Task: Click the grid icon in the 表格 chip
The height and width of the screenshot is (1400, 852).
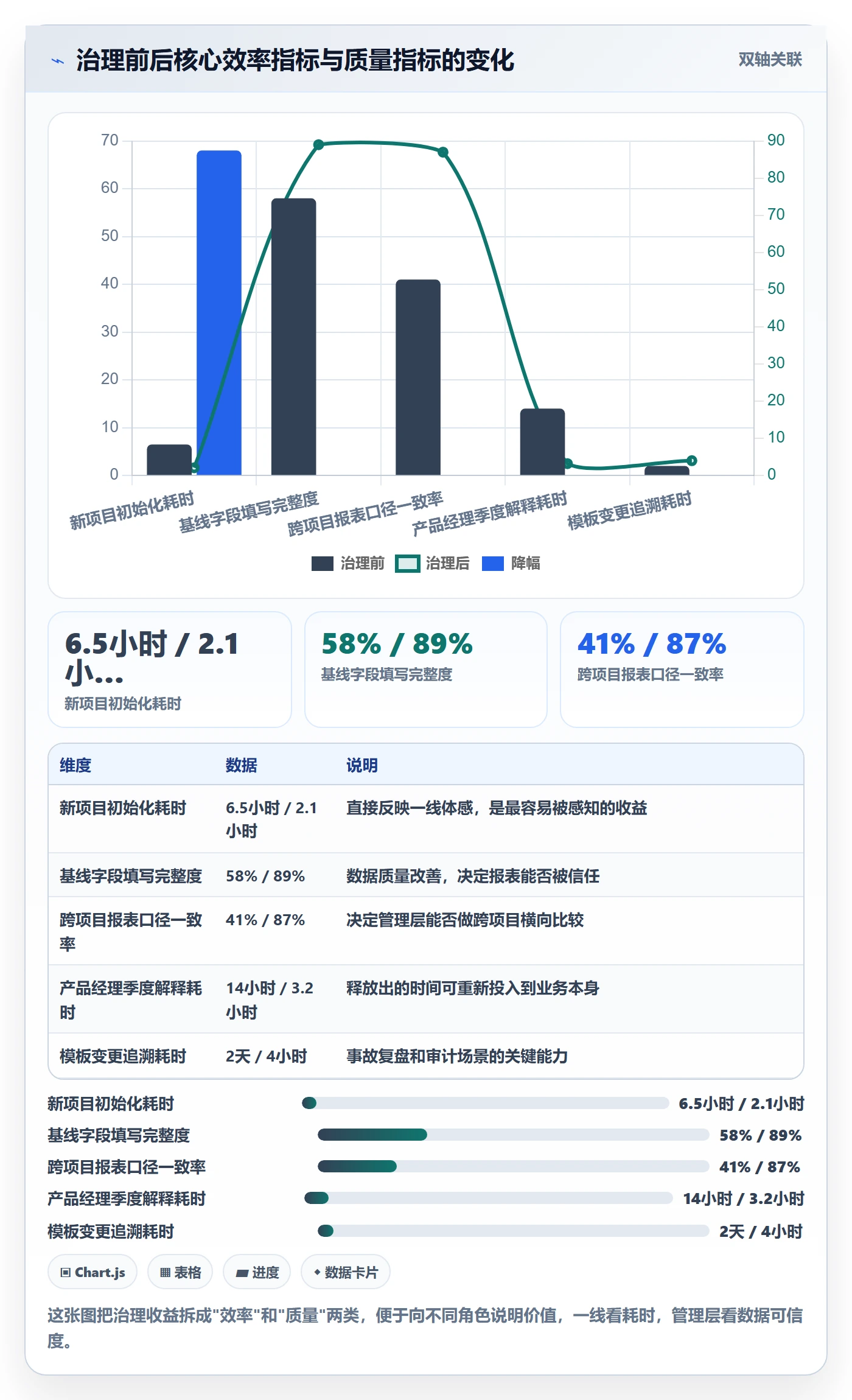Action: click(165, 1272)
